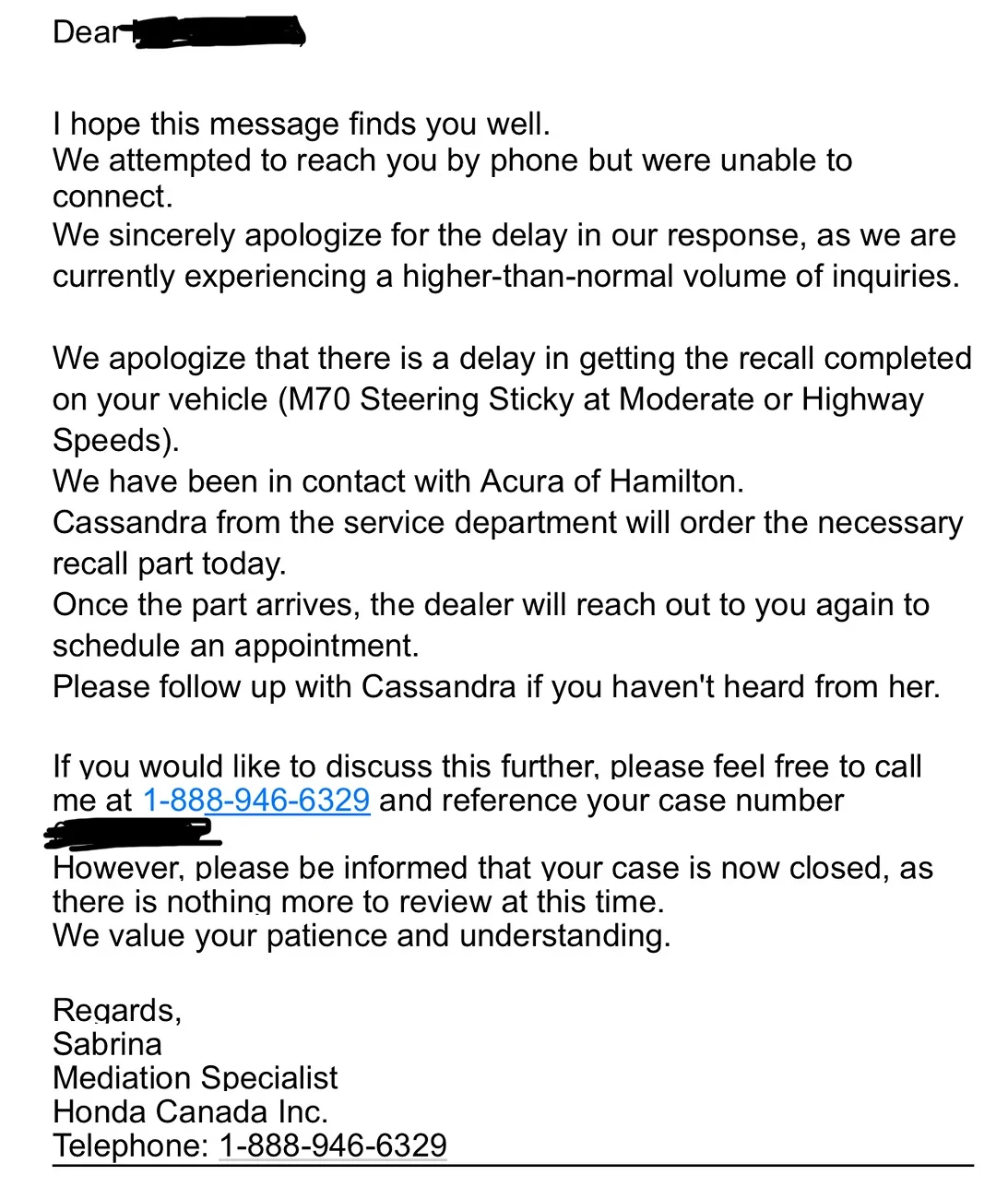Click "I hope this message finds you well."
This screenshot has height=1199, width=1008.
coord(301,124)
